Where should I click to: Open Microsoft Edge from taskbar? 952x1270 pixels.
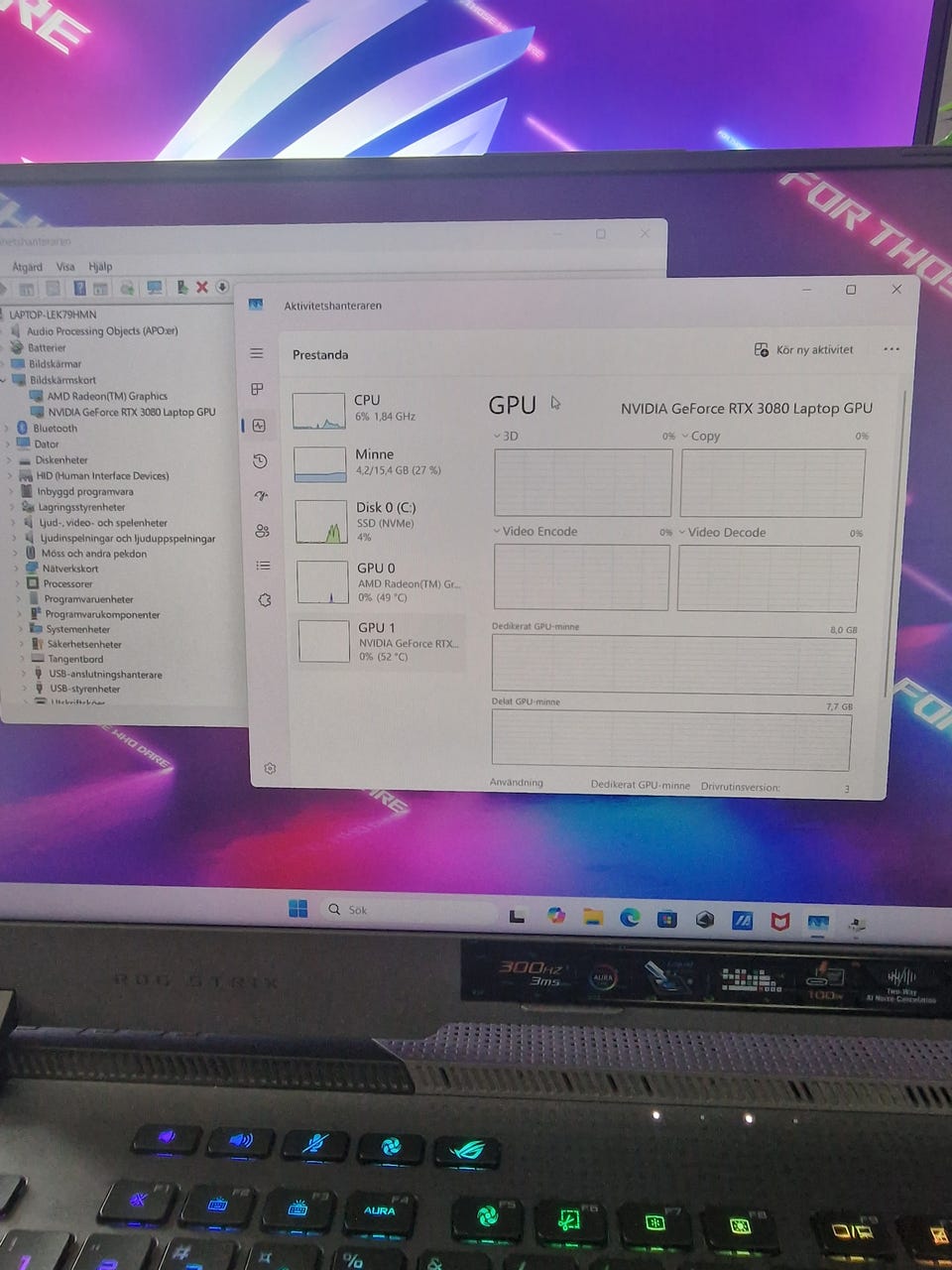click(x=630, y=918)
